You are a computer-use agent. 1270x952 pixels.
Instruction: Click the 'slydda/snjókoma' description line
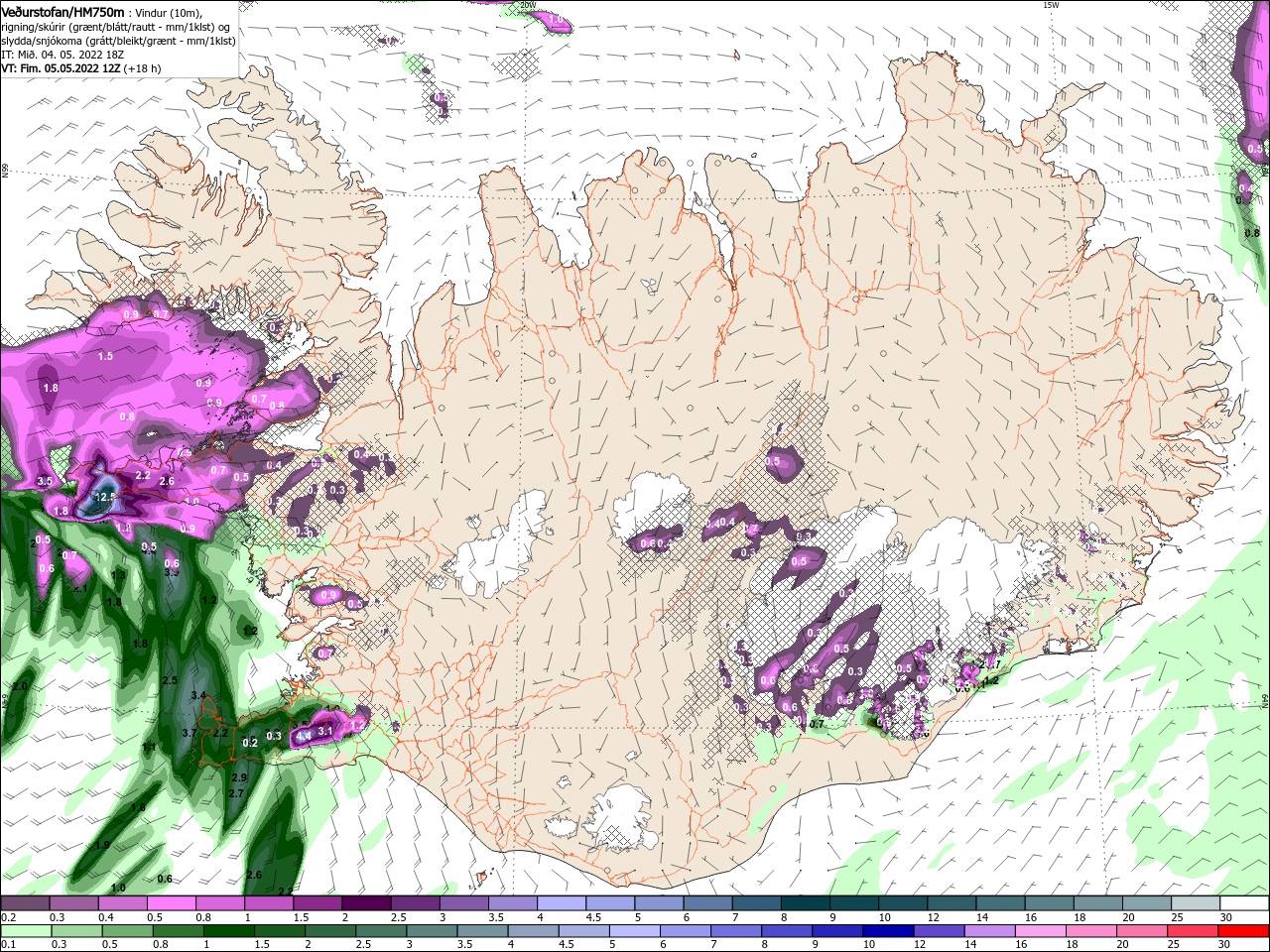[118, 41]
